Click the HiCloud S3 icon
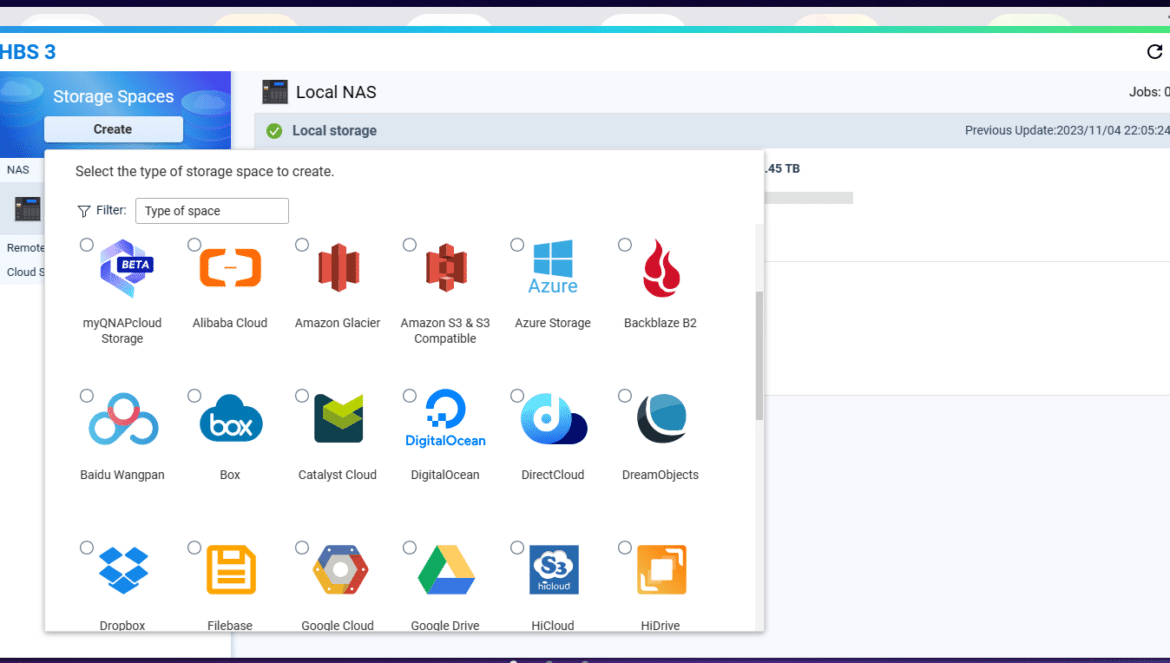Viewport: 1170px width, 663px height. click(x=554, y=570)
